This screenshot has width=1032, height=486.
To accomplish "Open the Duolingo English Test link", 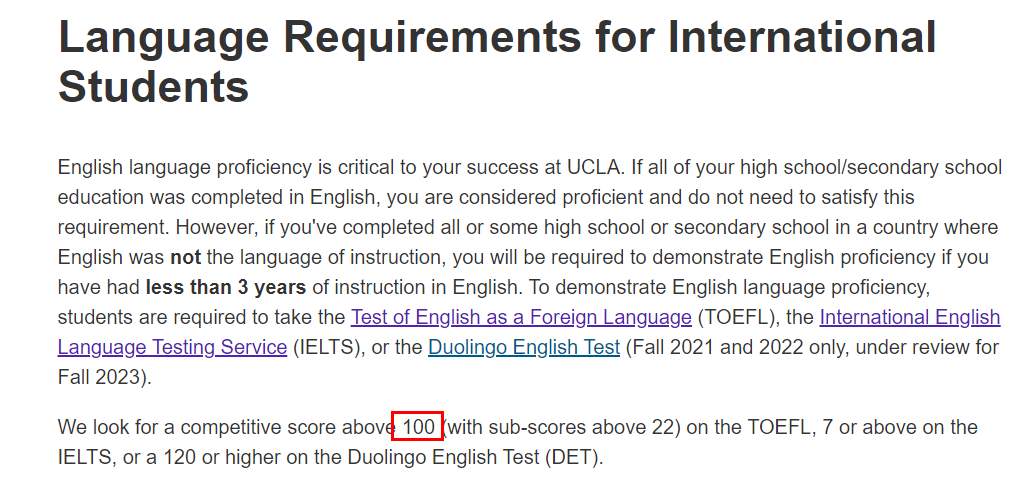I will 524,347.
